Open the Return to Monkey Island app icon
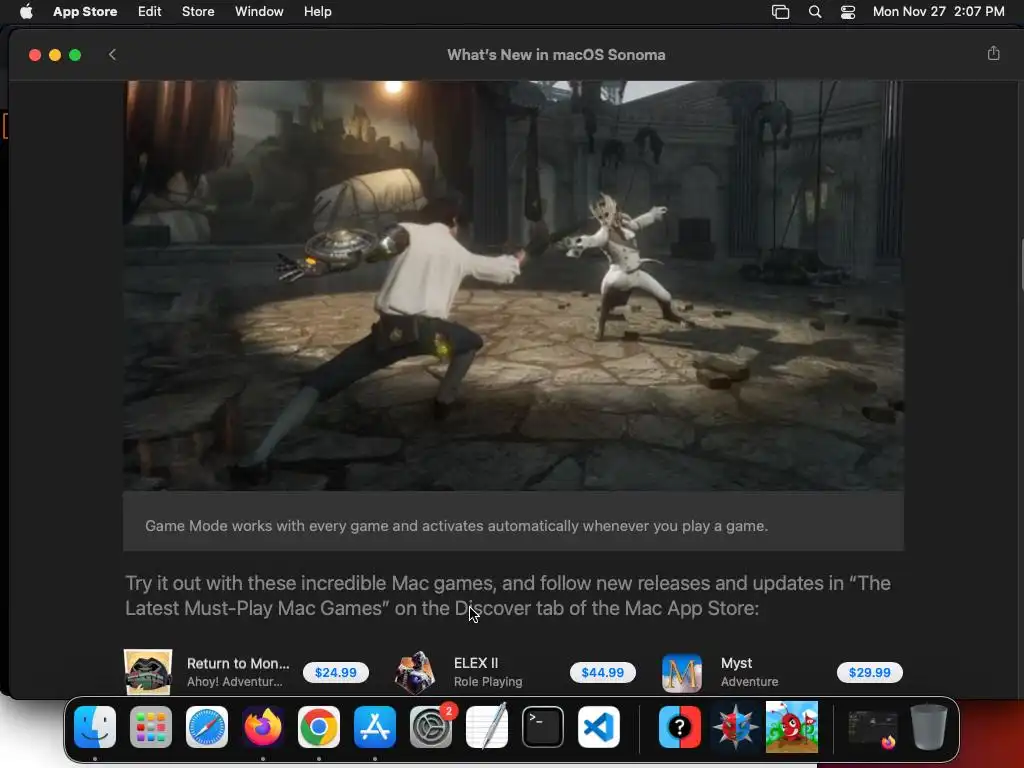The width and height of the screenshot is (1024, 768). click(148, 671)
